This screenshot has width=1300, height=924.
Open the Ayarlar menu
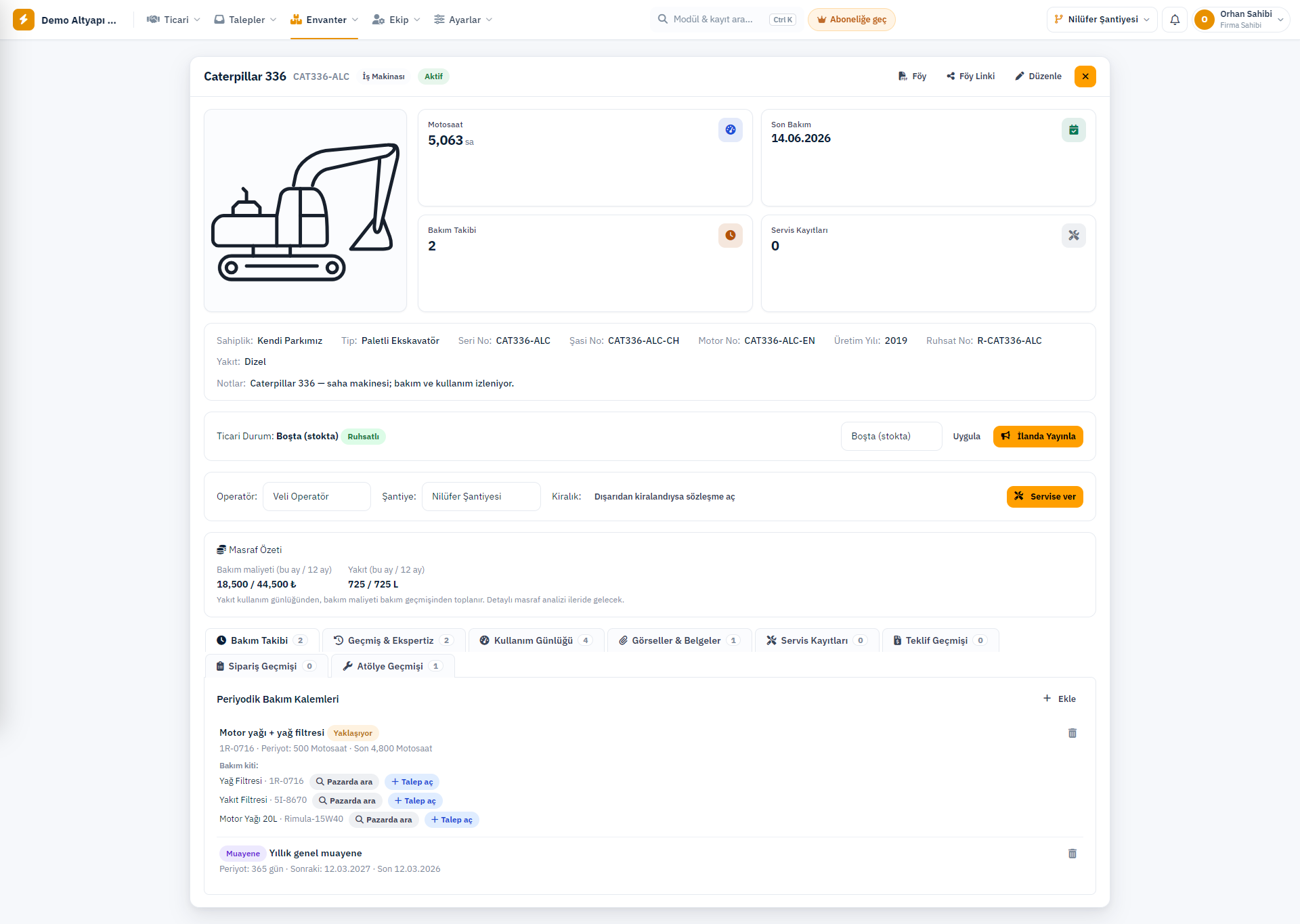point(463,20)
